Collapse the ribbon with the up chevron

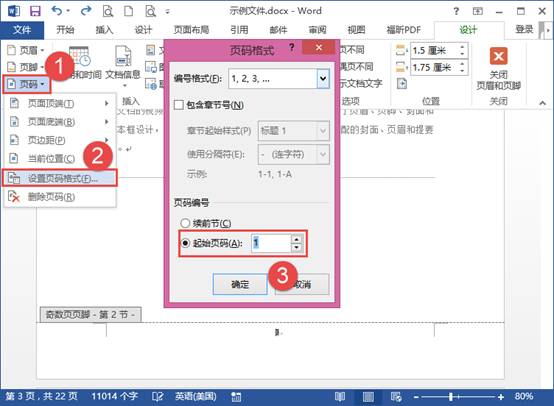(542, 103)
